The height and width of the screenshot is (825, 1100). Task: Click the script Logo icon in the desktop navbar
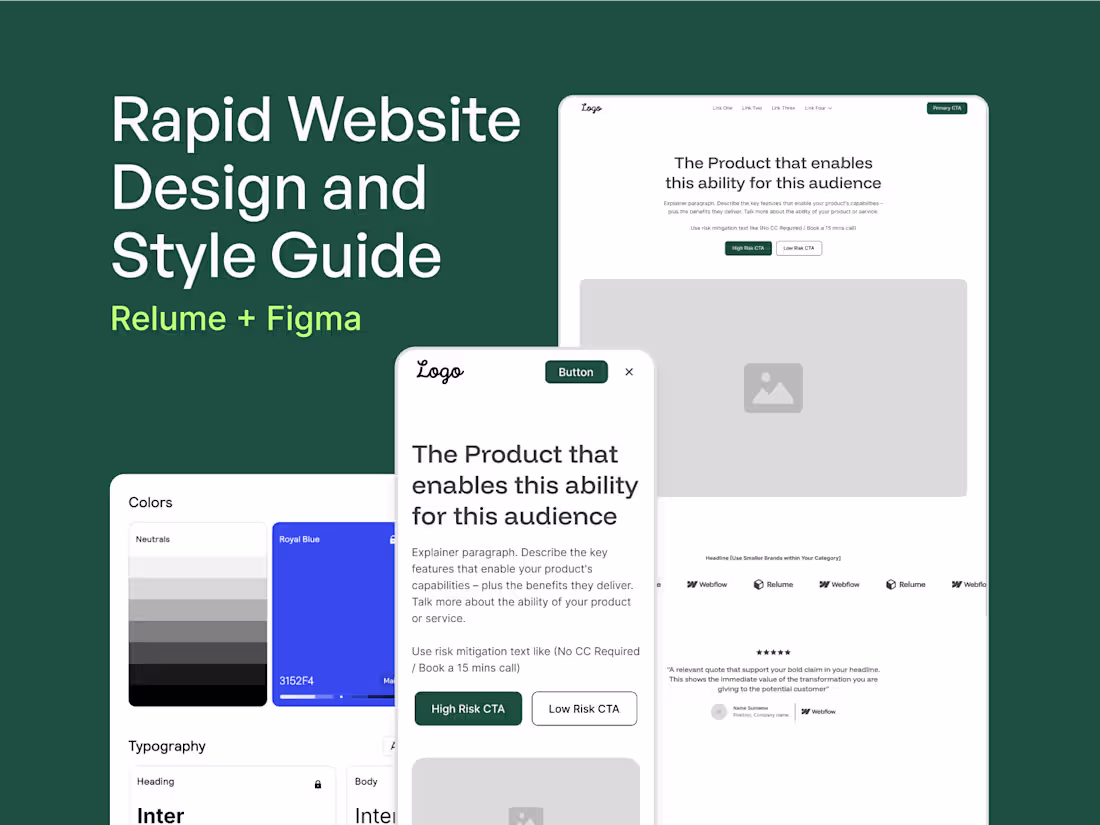click(592, 107)
